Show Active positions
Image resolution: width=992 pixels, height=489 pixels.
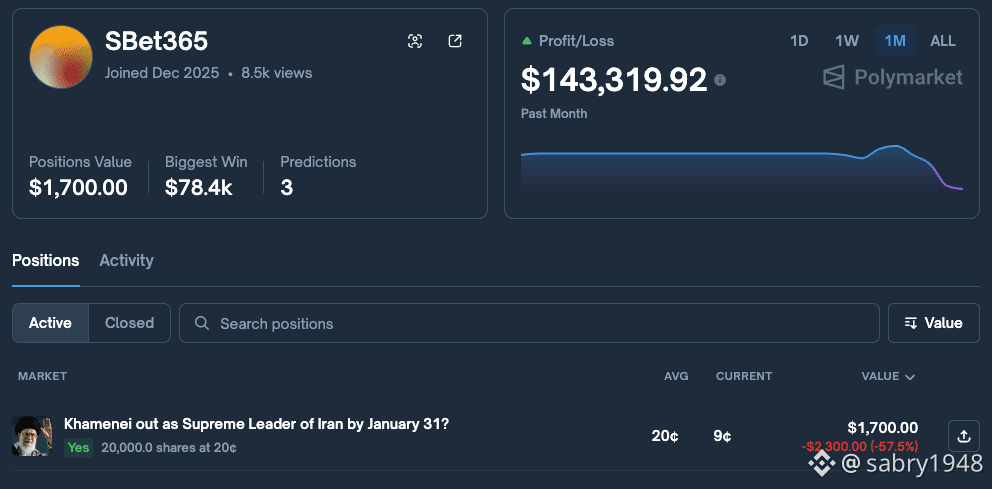(50, 323)
